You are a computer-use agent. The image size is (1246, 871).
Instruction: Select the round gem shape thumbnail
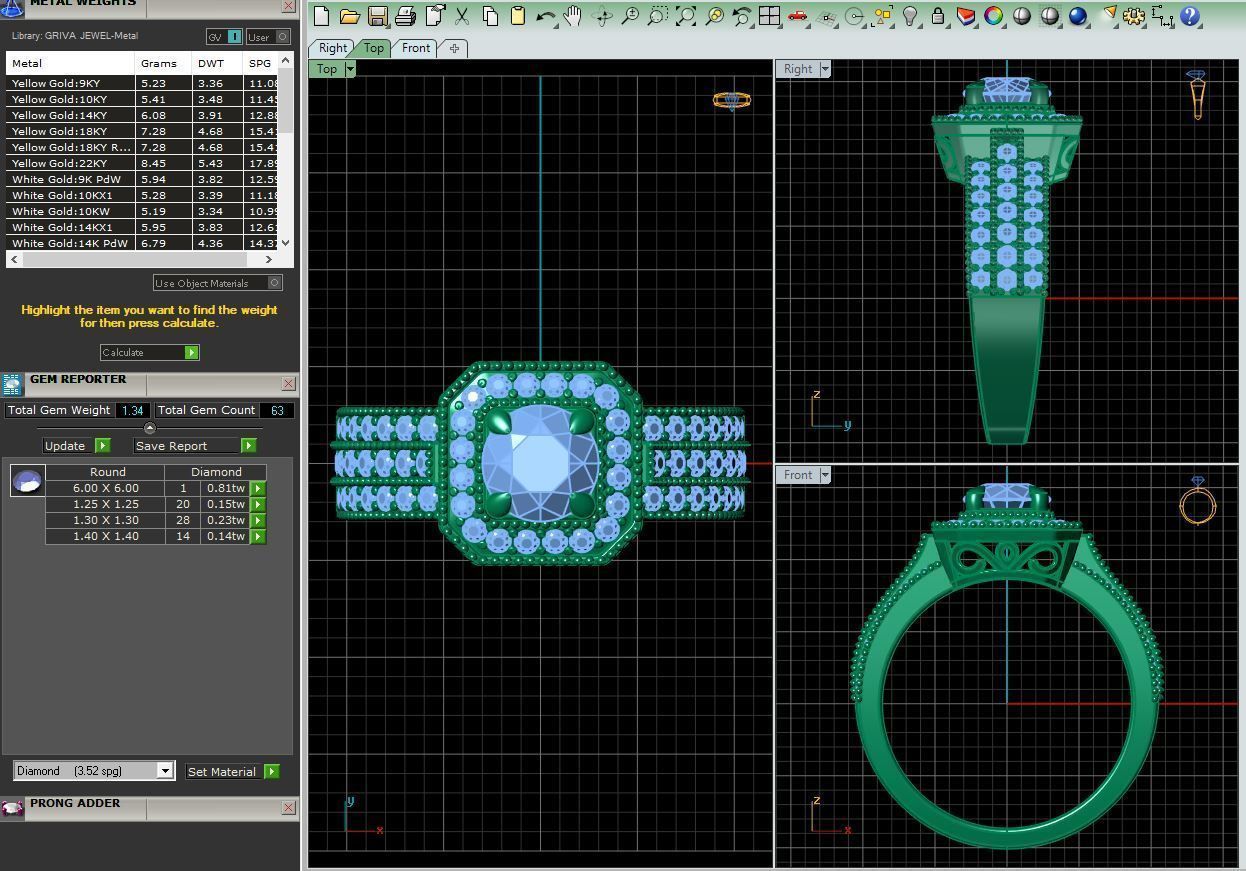pos(27,480)
